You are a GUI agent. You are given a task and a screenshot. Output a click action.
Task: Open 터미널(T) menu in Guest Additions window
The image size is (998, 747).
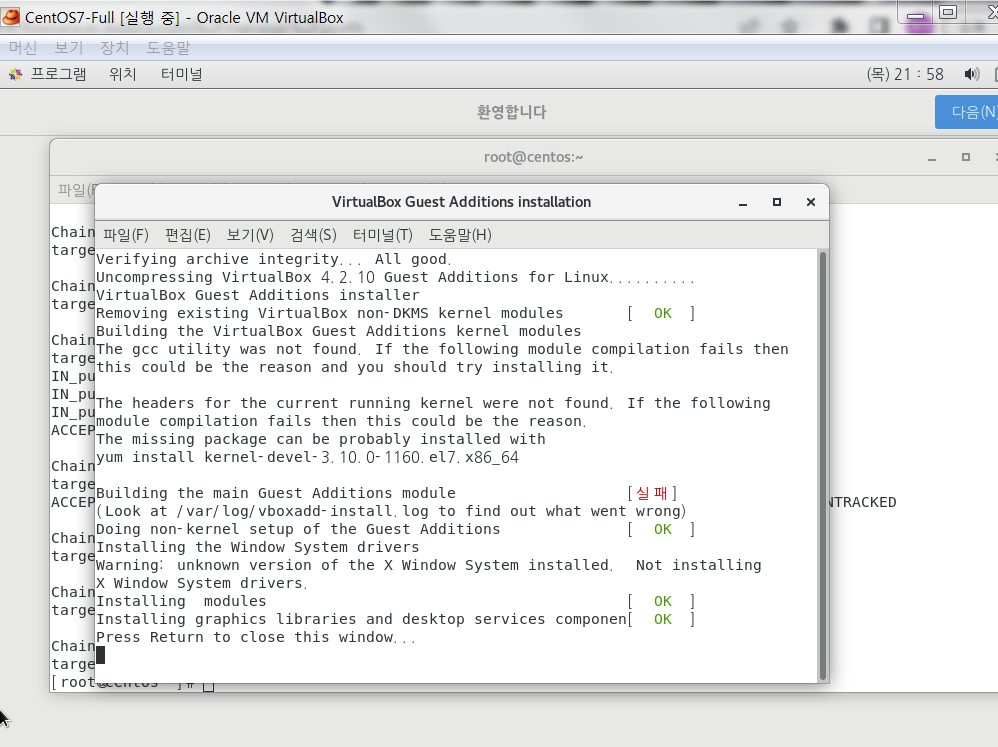click(x=383, y=235)
